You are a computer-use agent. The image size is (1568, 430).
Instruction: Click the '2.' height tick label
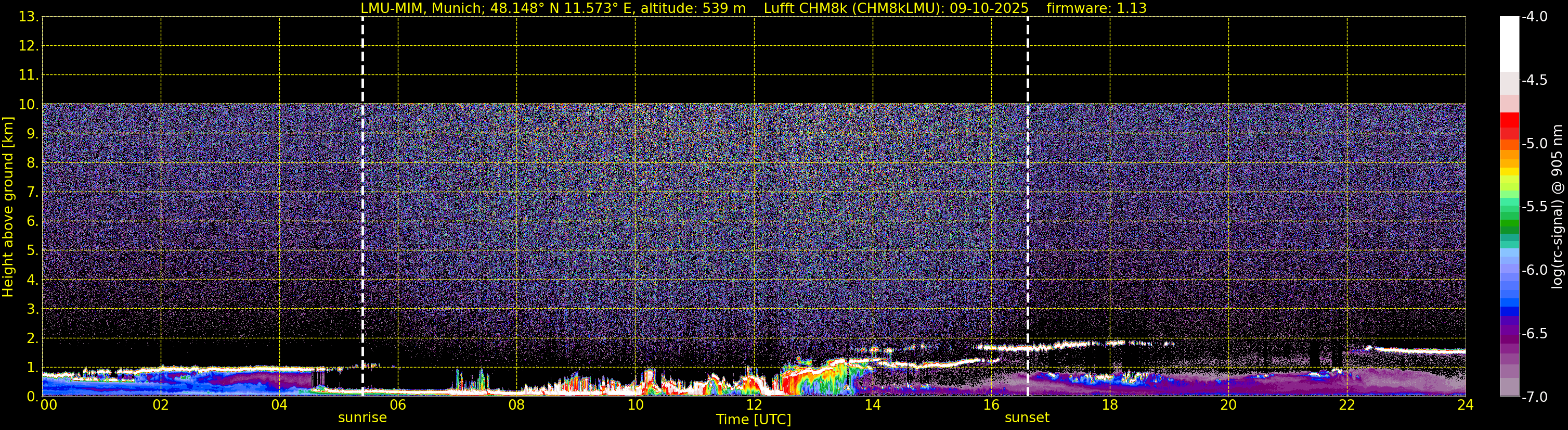pos(33,339)
